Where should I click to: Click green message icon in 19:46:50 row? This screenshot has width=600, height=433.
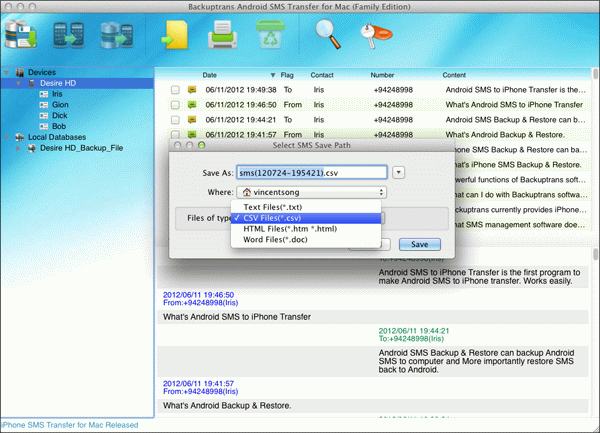click(x=192, y=104)
